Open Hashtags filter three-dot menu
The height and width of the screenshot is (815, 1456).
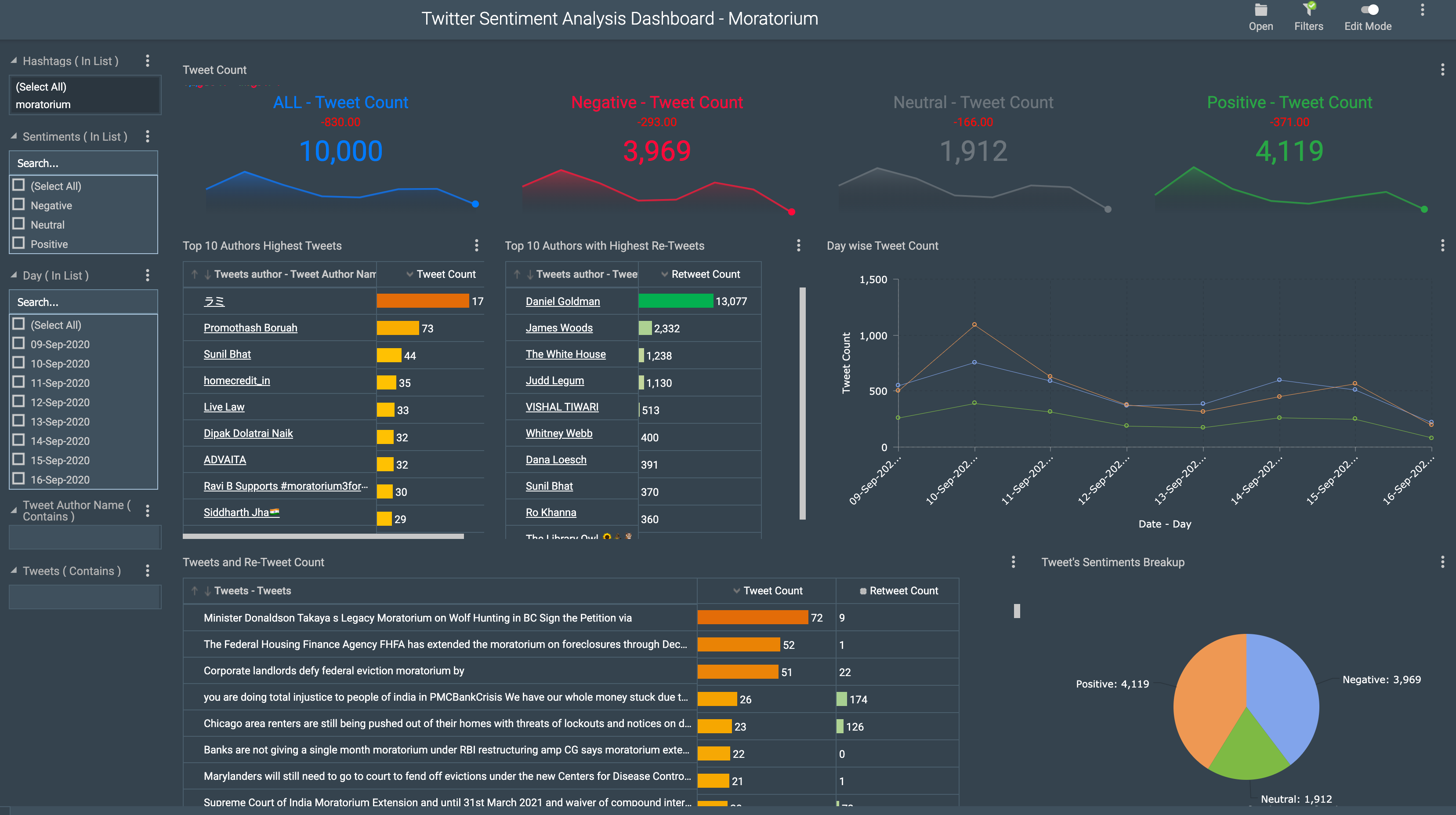pos(148,61)
